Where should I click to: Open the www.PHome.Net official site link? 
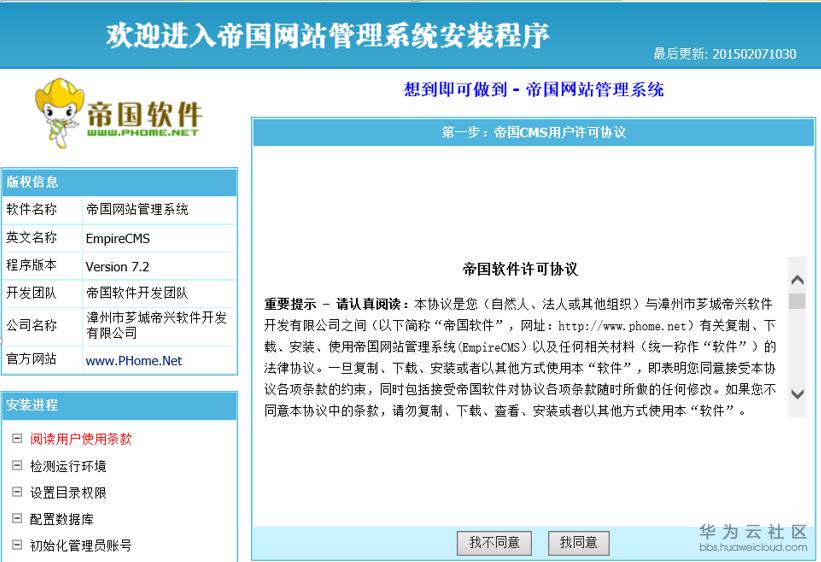(134, 361)
